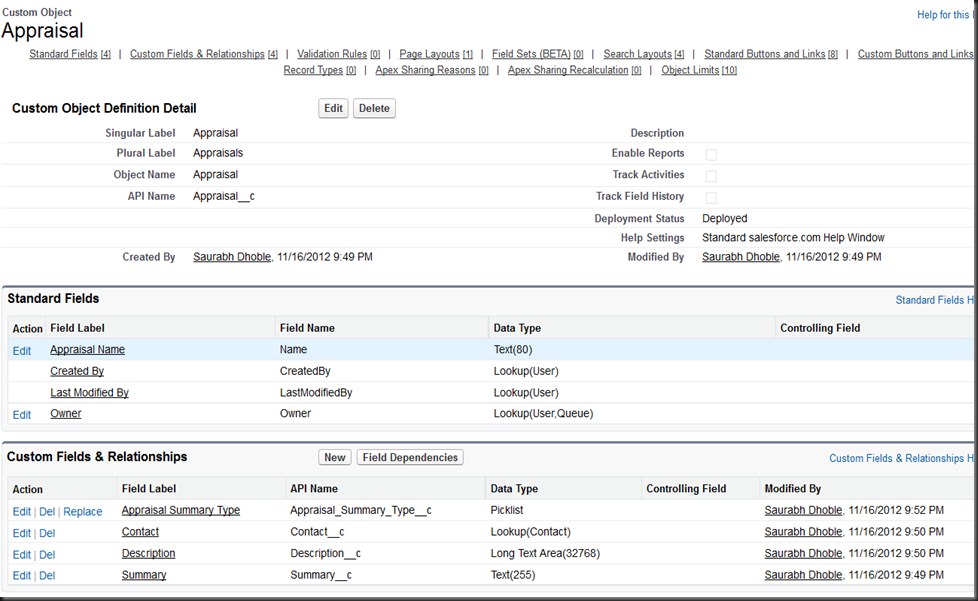Image resolution: width=978 pixels, height=601 pixels.
Task: Open Record Types [0] link
Action: (320, 70)
